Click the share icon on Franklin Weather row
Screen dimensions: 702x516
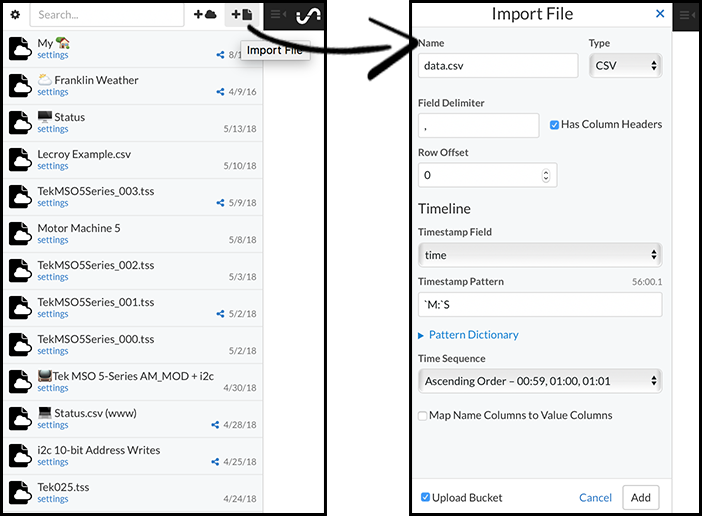[x=220, y=92]
